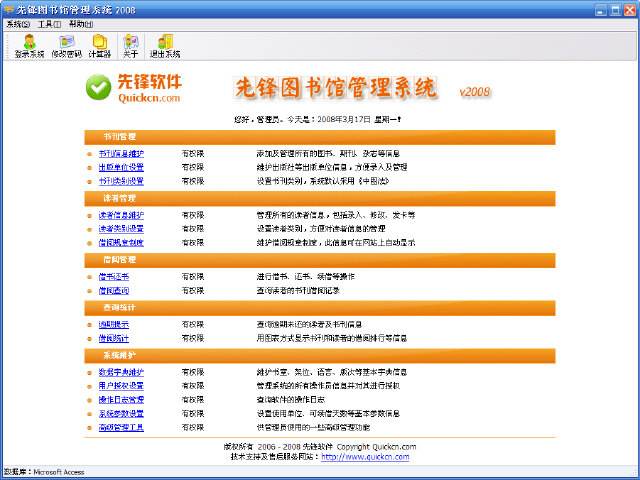Click the v2008 version label

[475, 91]
